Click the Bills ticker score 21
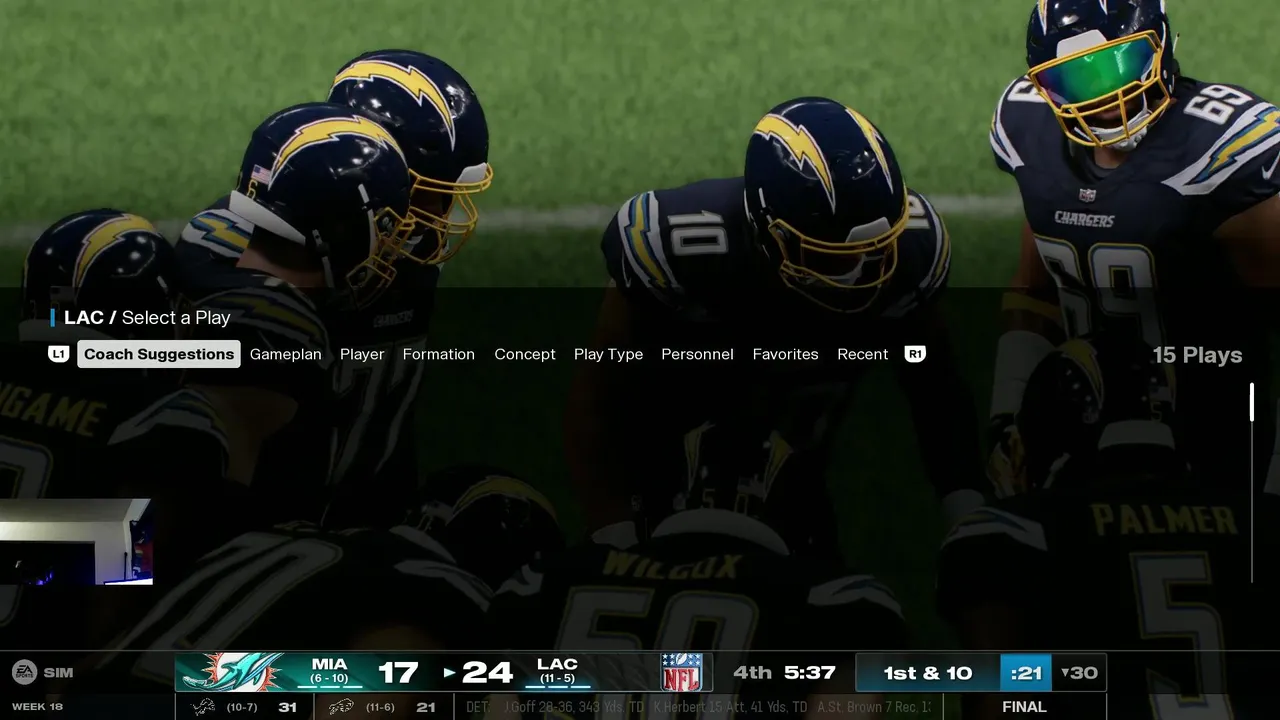This screenshot has height=720, width=1280. click(x=425, y=707)
